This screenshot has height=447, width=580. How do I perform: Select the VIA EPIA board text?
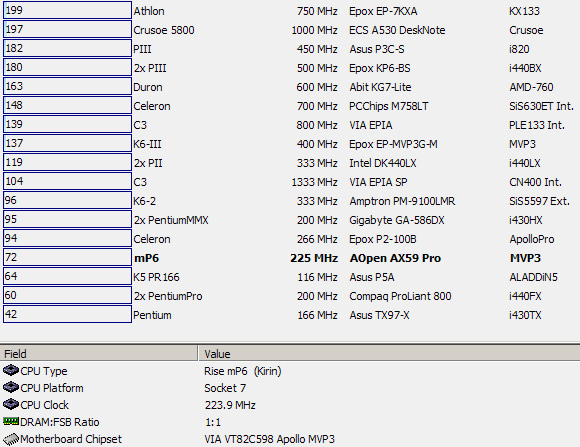tap(371, 125)
